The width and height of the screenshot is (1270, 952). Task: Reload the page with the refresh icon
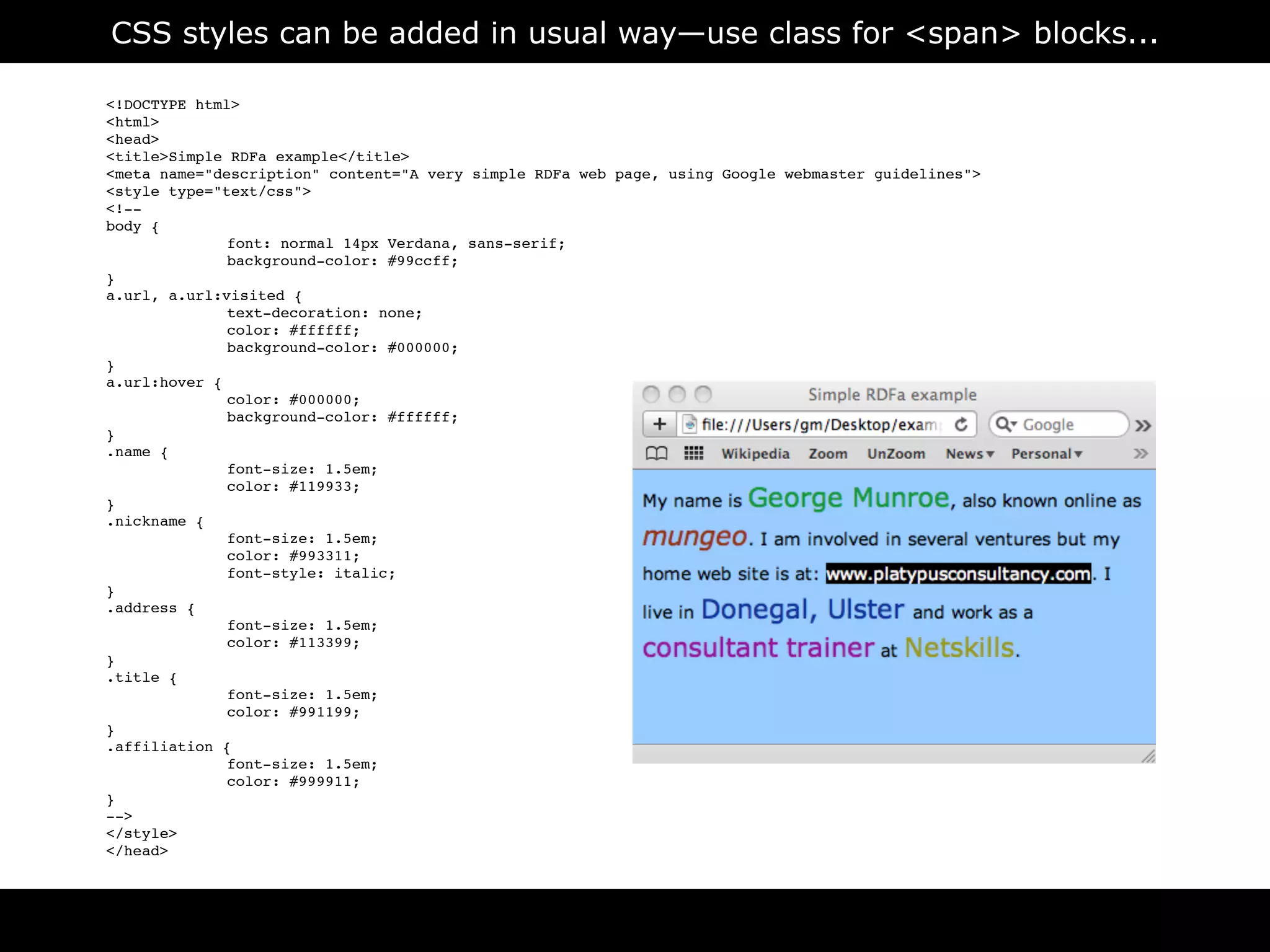click(x=961, y=425)
